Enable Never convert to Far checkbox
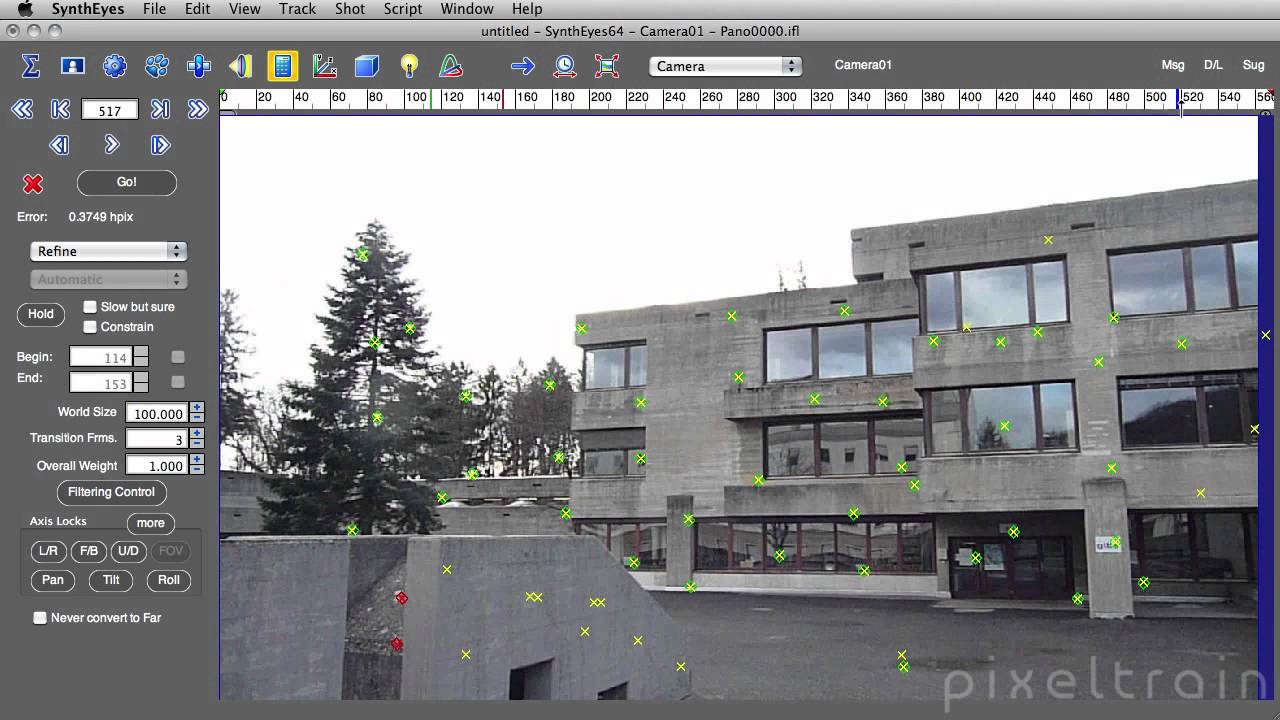Screen dimensions: 1280x720 click(x=40, y=618)
